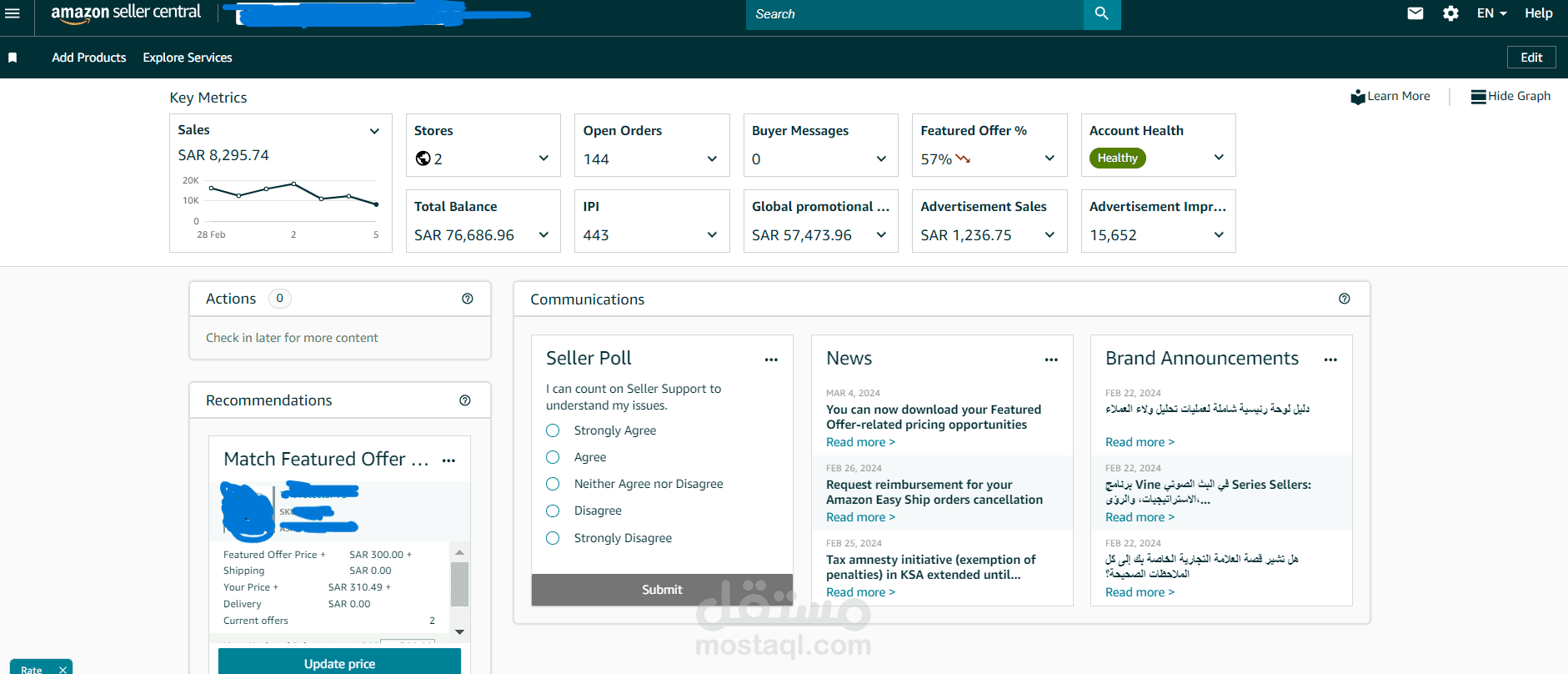Read more on Vine Series Sellers announcement
1568x674 pixels.
coord(1140,517)
